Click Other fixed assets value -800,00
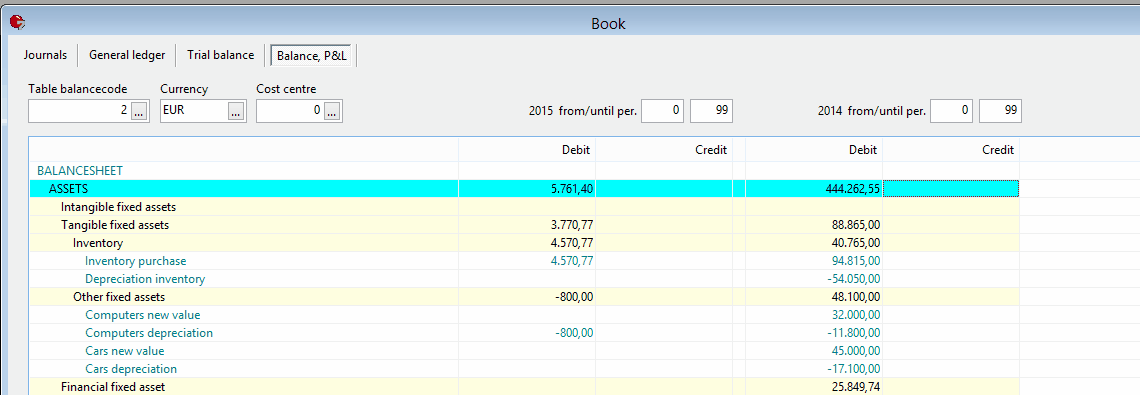 [574, 297]
